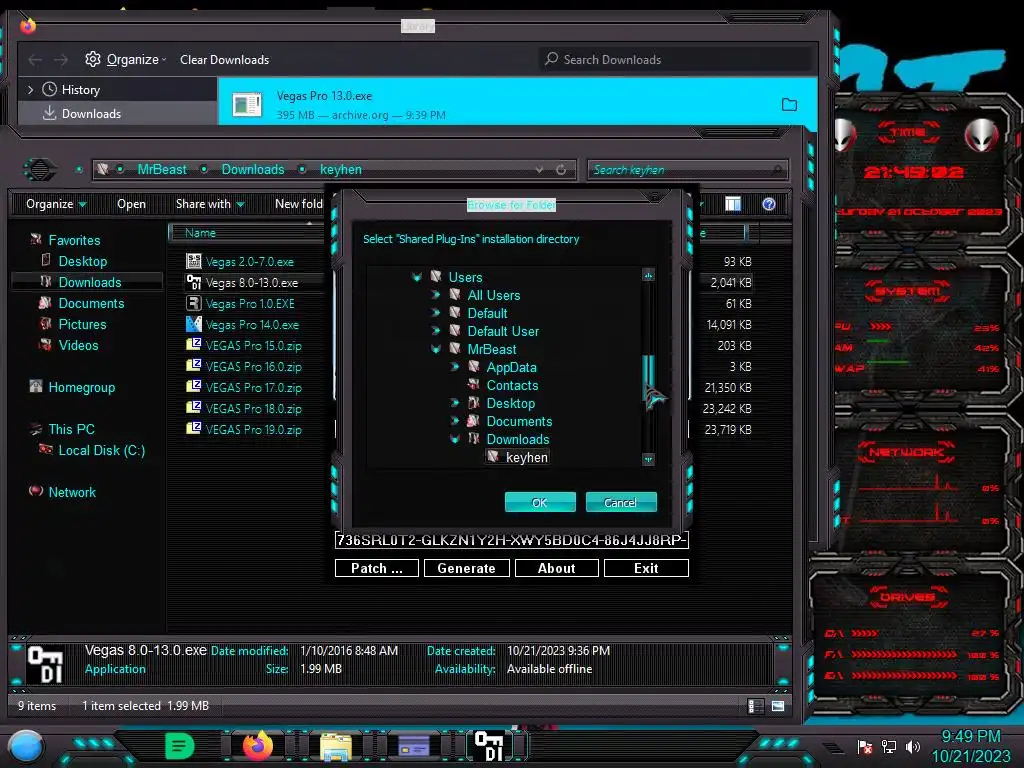Collapse the Users folder in dialog tree

(417, 277)
